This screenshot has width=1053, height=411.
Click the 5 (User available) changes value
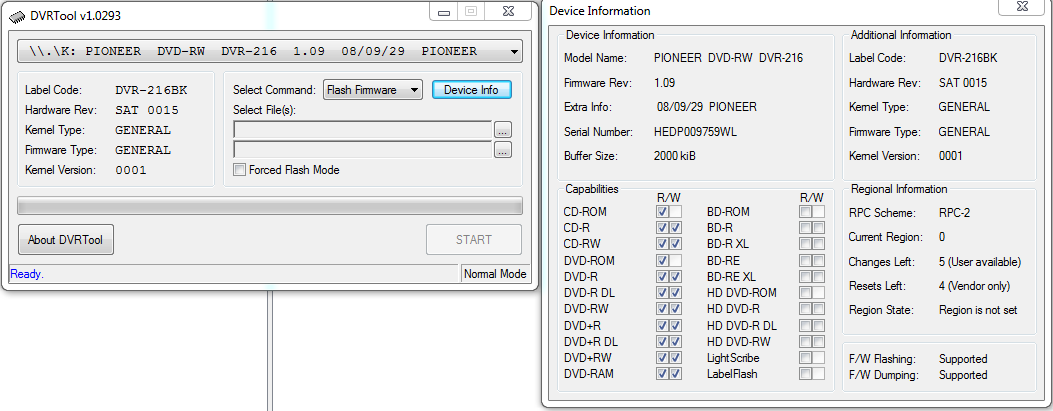(x=980, y=262)
